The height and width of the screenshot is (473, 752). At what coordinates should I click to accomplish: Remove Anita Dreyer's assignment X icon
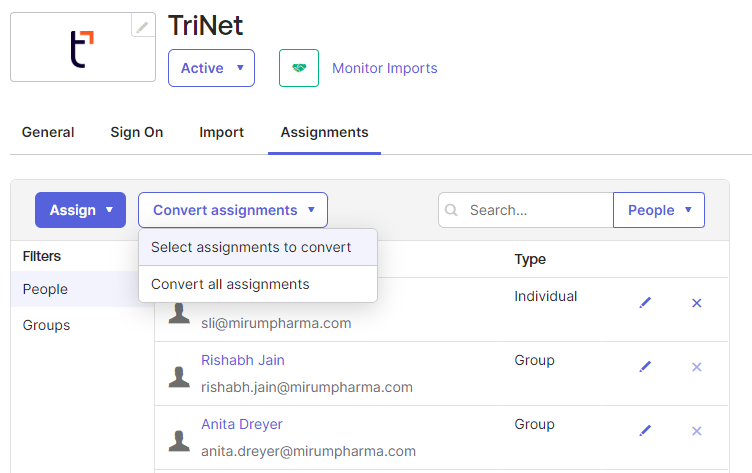pyautogui.click(x=696, y=431)
